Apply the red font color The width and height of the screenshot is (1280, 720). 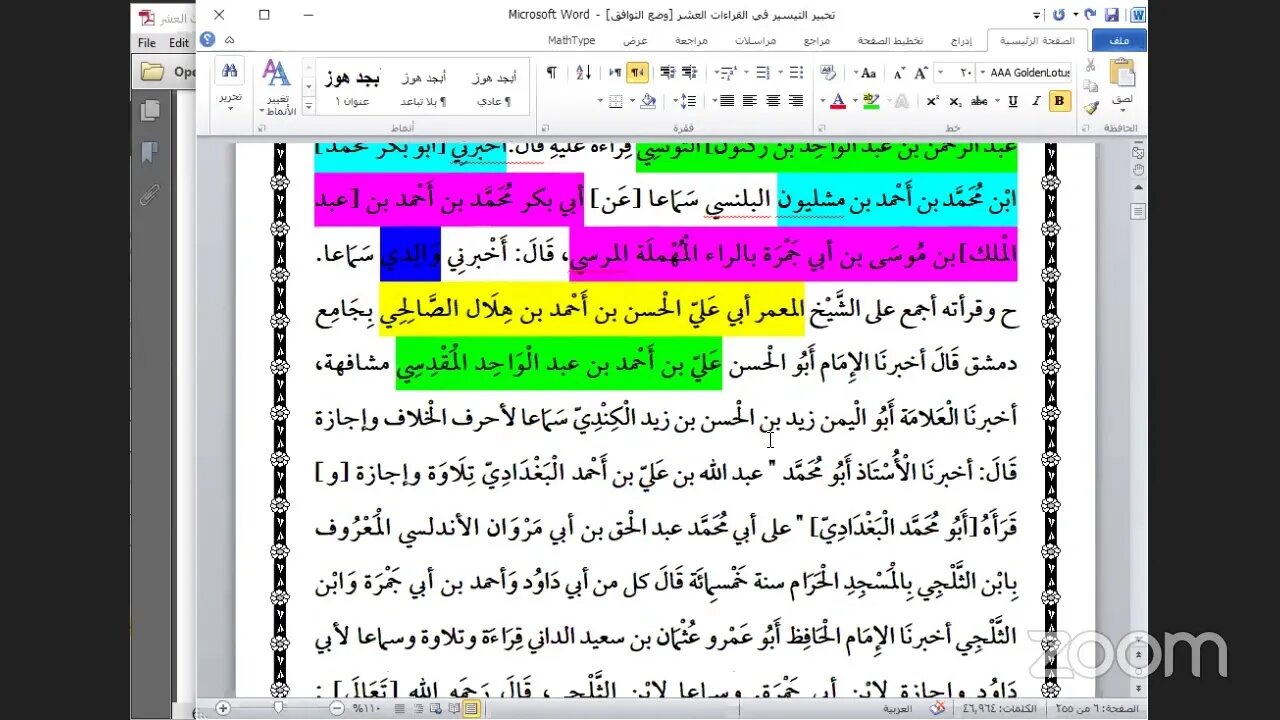click(837, 101)
